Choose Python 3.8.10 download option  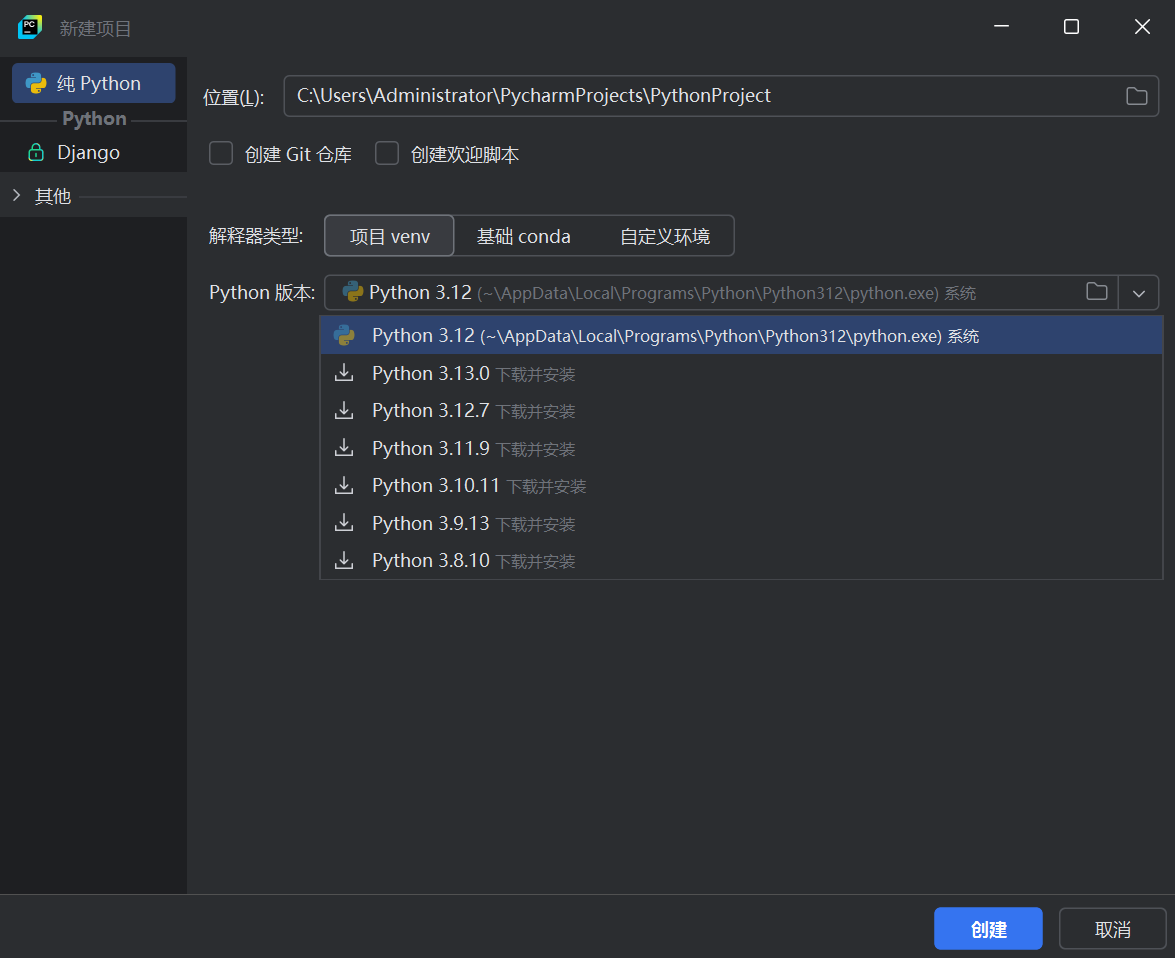tap(741, 561)
